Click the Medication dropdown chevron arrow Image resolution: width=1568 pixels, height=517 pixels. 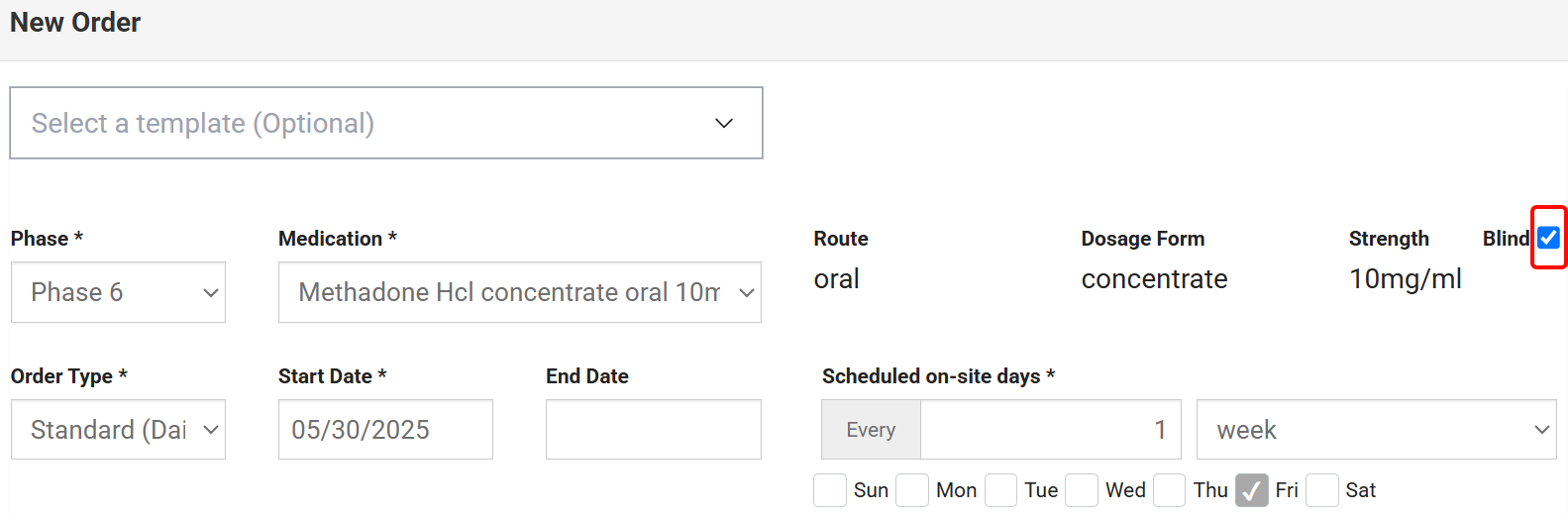click(747, 293)
